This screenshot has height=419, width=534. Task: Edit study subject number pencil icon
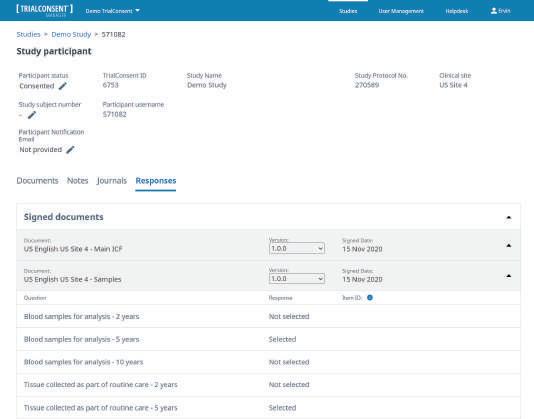32,115
